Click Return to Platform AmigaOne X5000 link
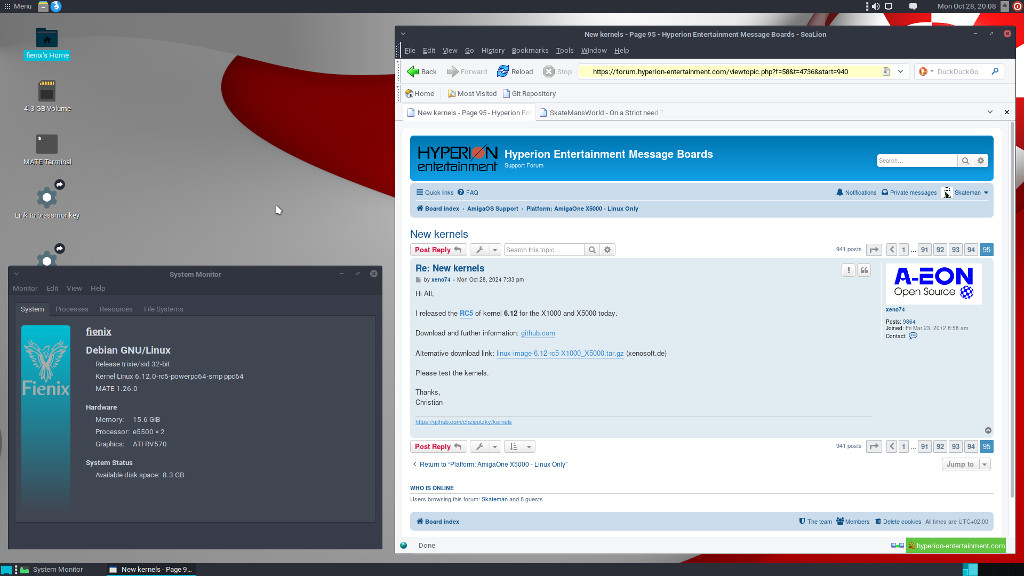 (490, 464)
